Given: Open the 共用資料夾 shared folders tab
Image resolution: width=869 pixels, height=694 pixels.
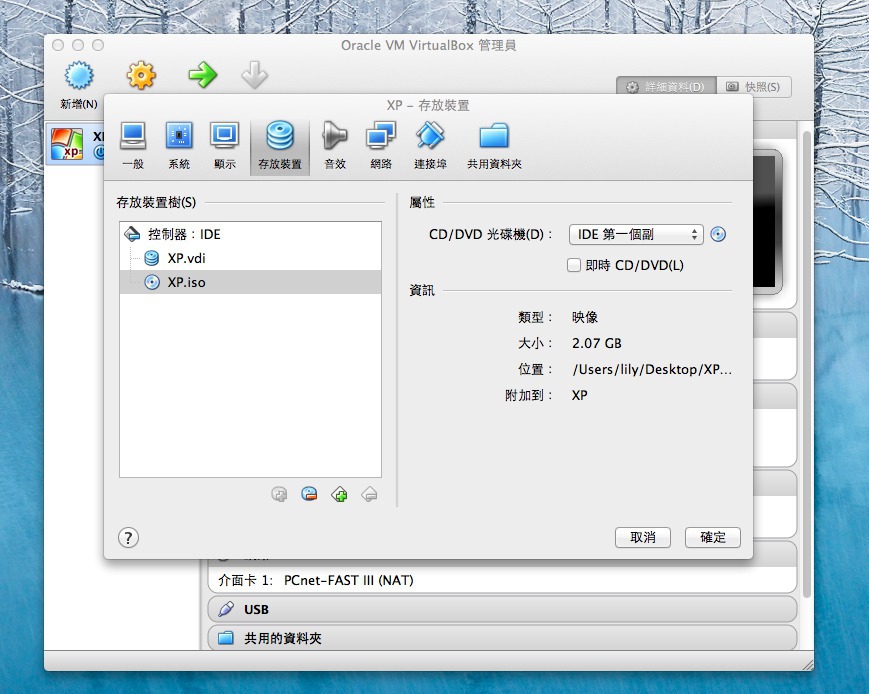Looking at the screenshot, I should 494,145.
